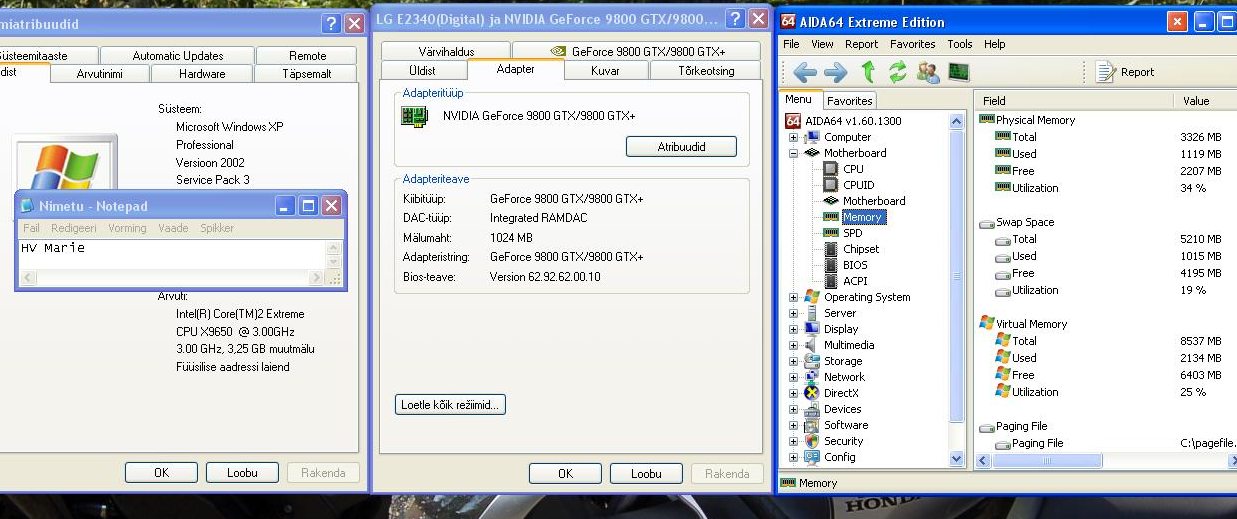Go forward using AIDA64's blue right arrow
The height and width of the screenshot is (519, 1237).
[x=836, y=71]
